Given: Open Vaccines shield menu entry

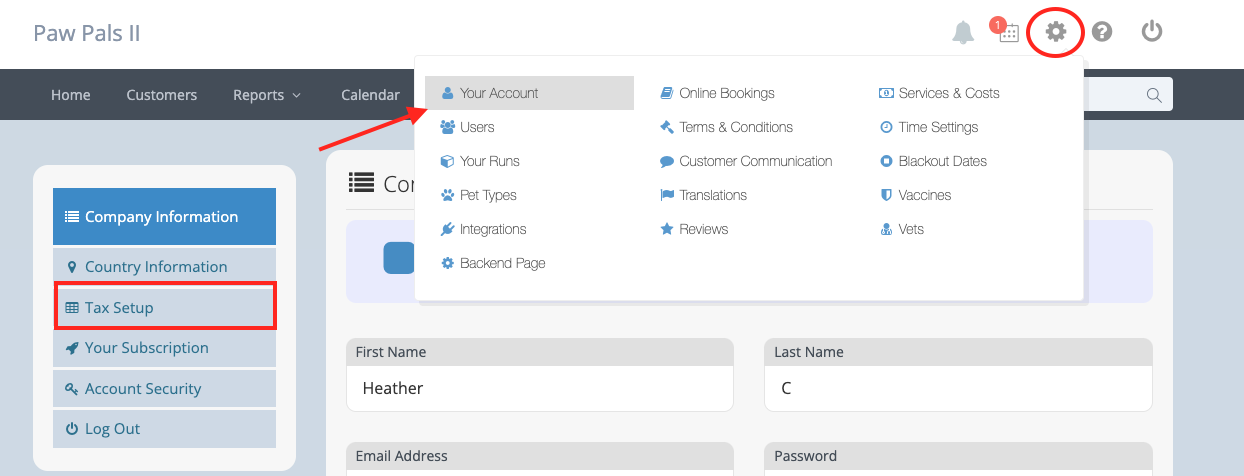Looking at the screenshot, I should [x=915, y=195].
